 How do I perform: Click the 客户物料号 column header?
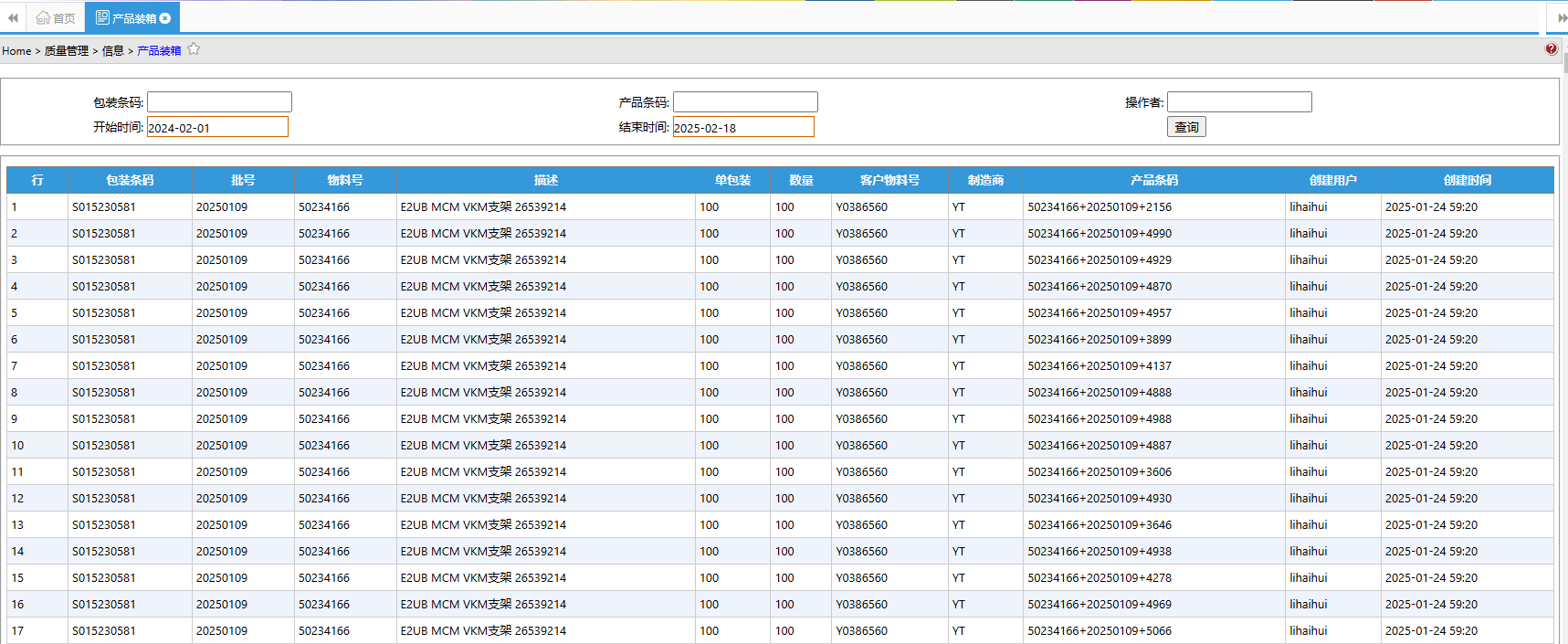[x=889, y=180]
